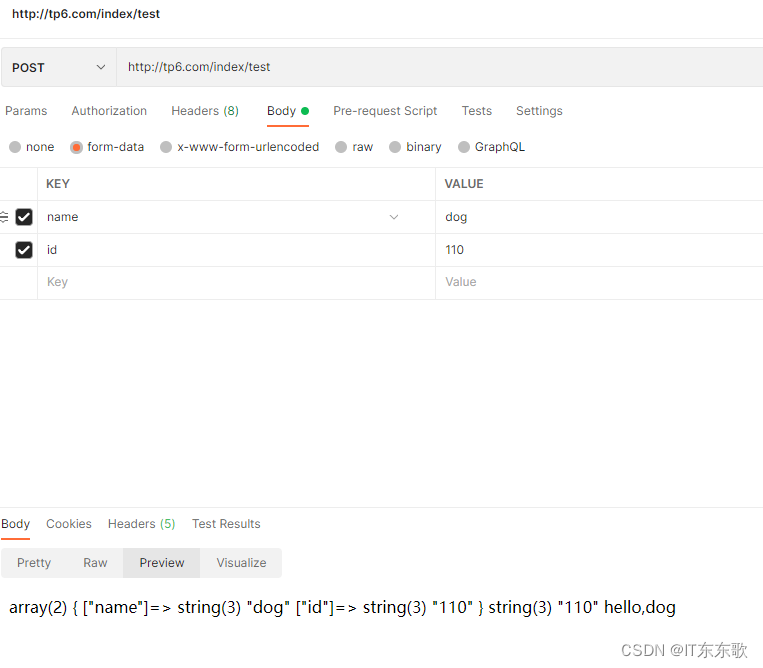The width and height of the screenshot is (763, 668).
Task: Click the id key cell
Action: point(236,250)
